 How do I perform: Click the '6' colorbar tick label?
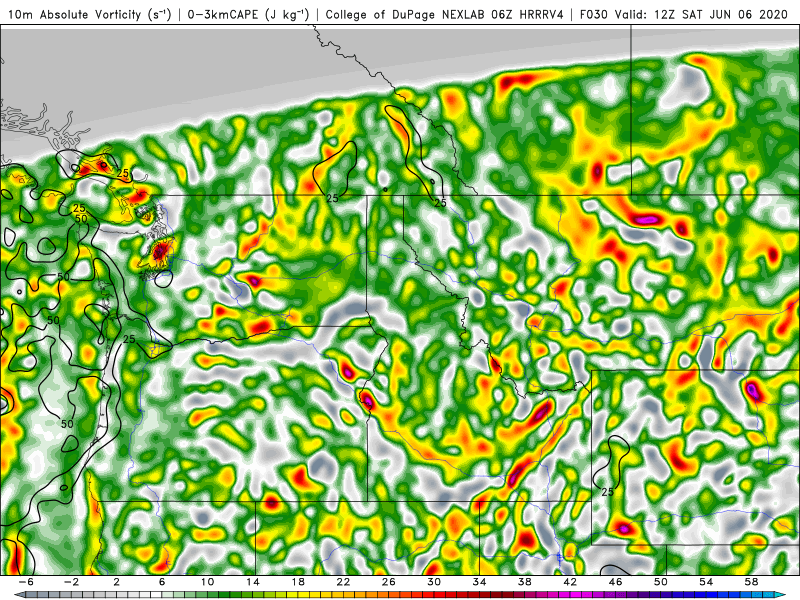point(162,582)
